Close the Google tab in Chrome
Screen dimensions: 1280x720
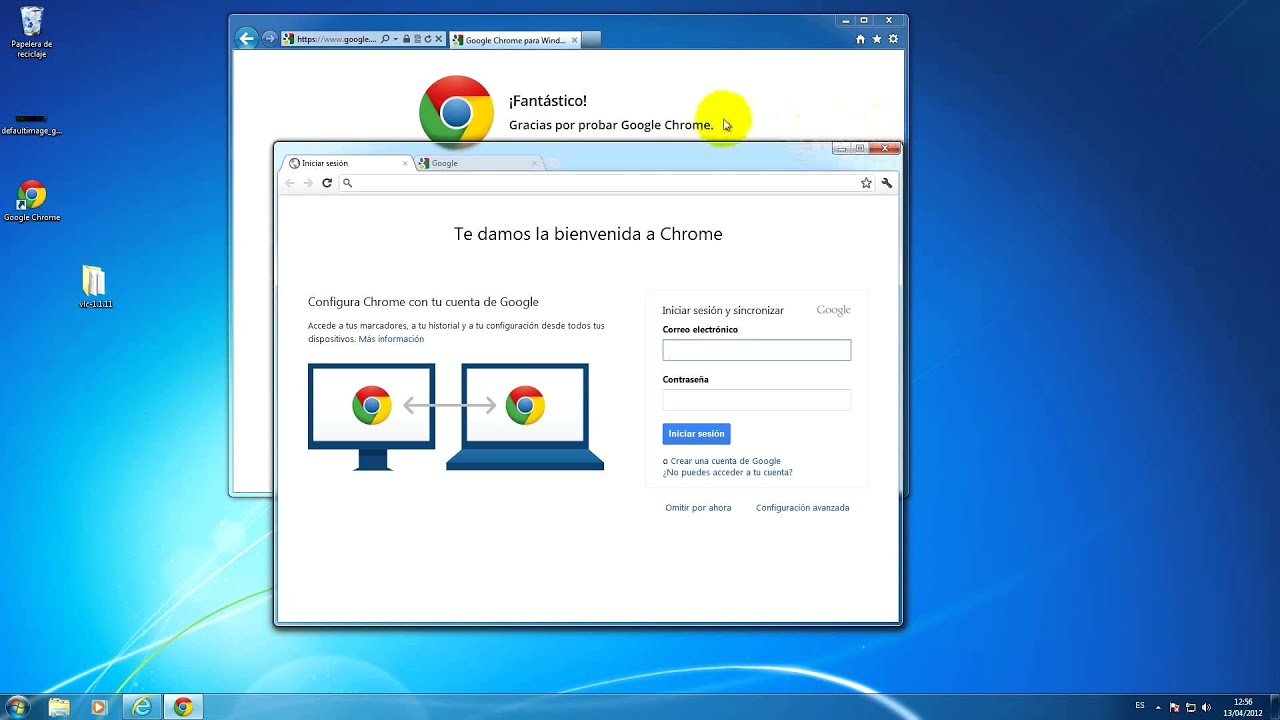point(534,163)
